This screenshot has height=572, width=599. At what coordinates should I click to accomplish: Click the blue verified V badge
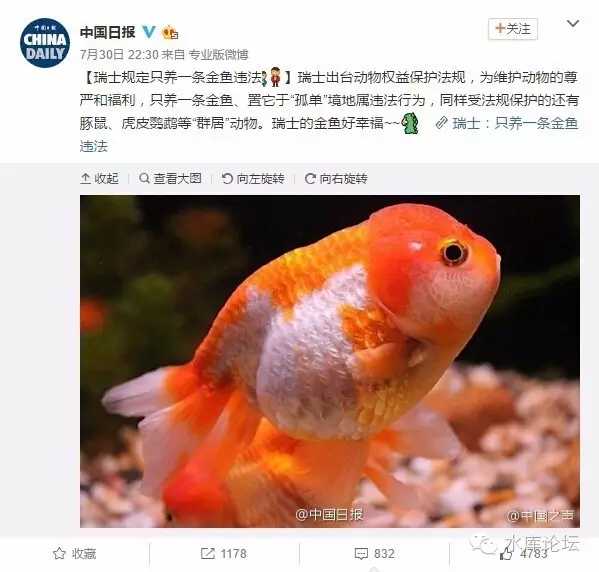click(149, 32)
